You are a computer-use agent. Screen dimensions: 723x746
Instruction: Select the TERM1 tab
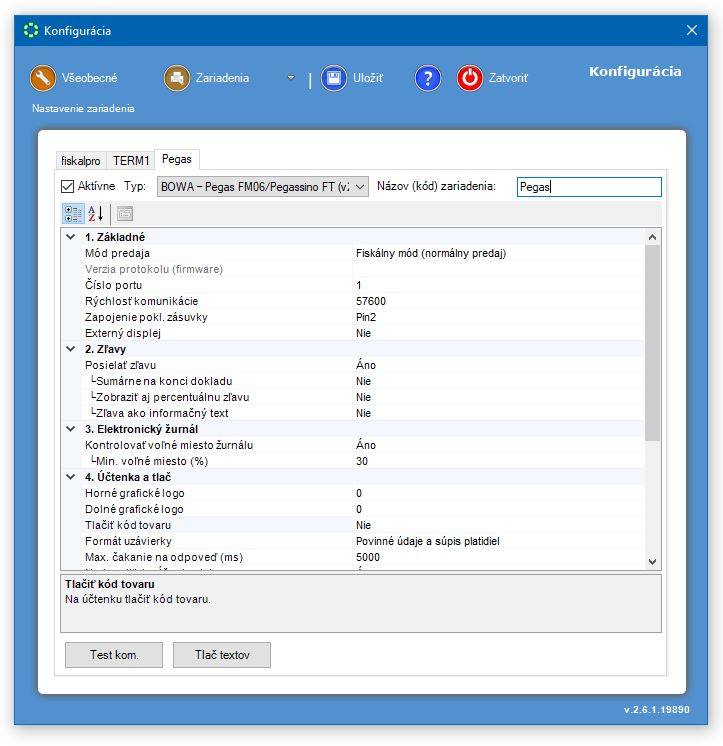(131, 160)
